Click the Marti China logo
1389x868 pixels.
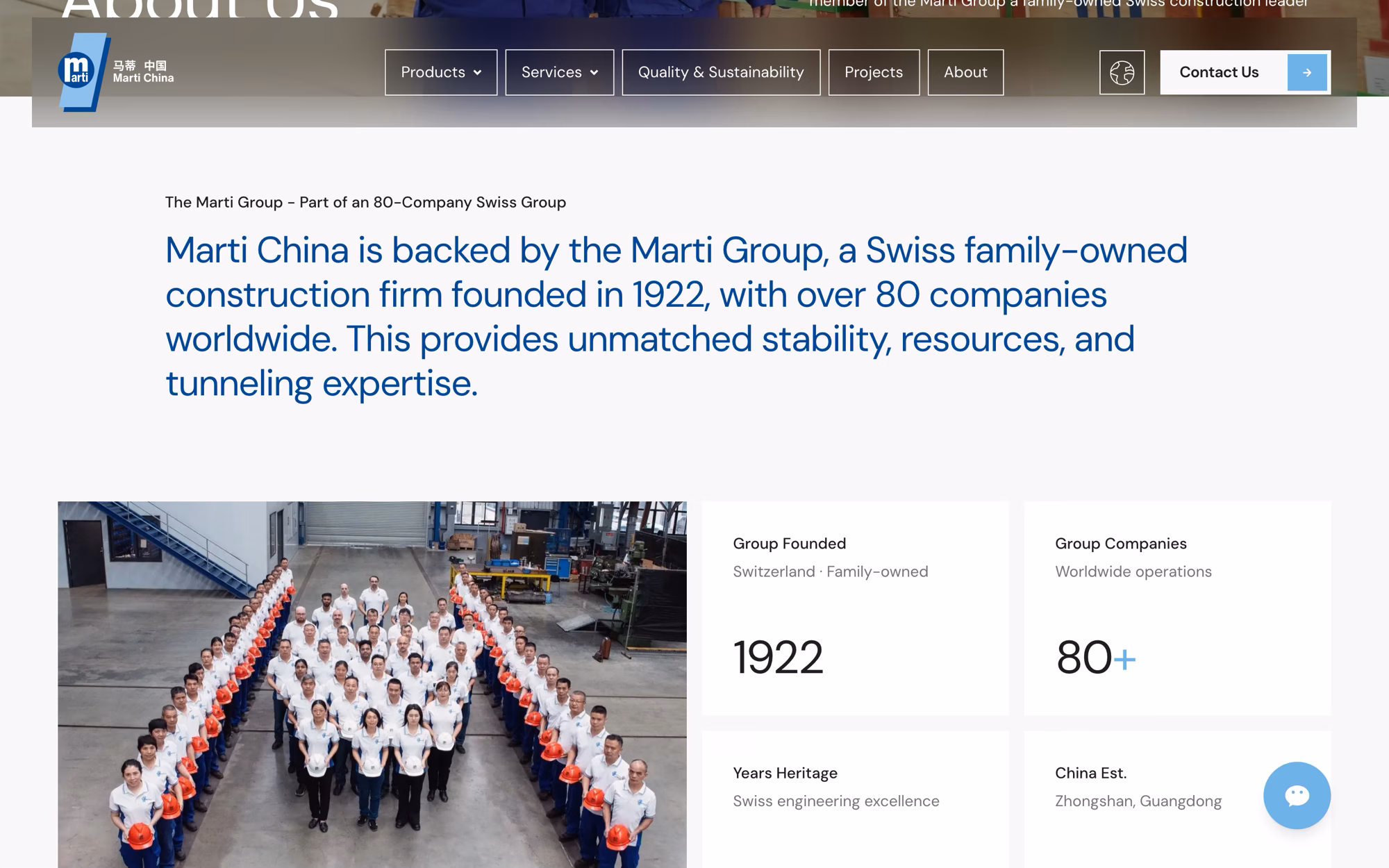pos(116,72)
